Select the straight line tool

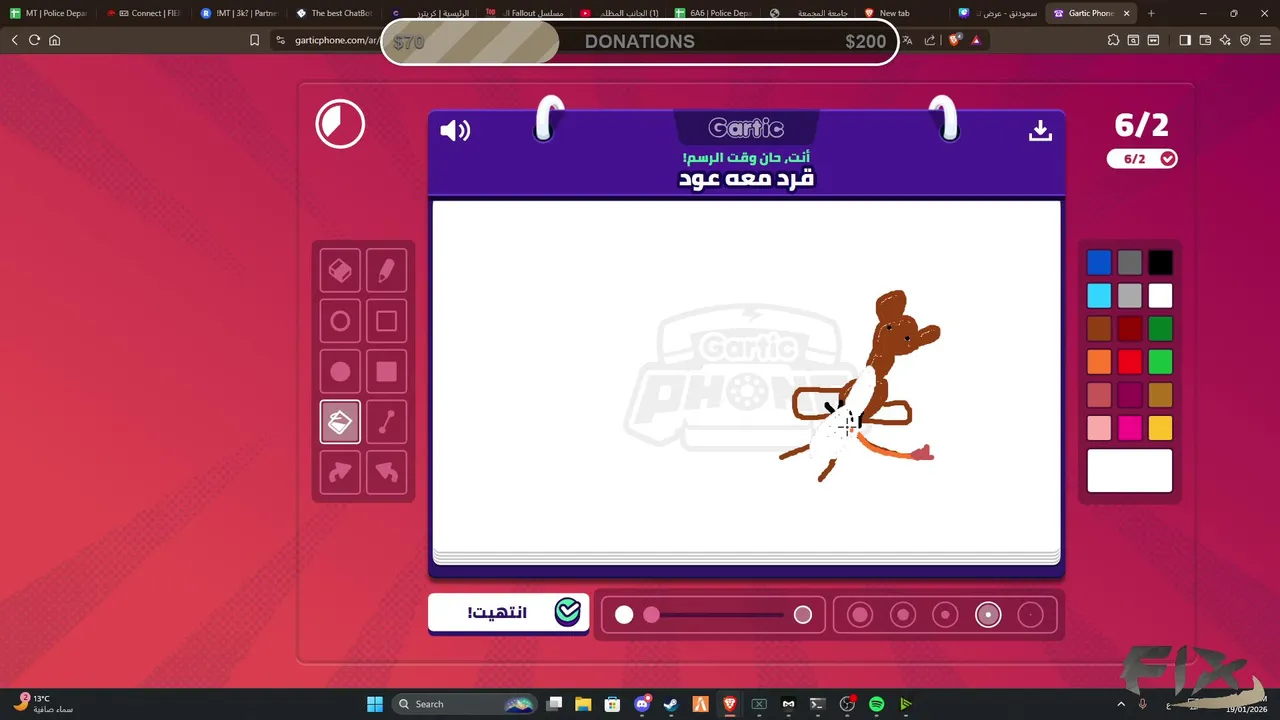[387, 423]
